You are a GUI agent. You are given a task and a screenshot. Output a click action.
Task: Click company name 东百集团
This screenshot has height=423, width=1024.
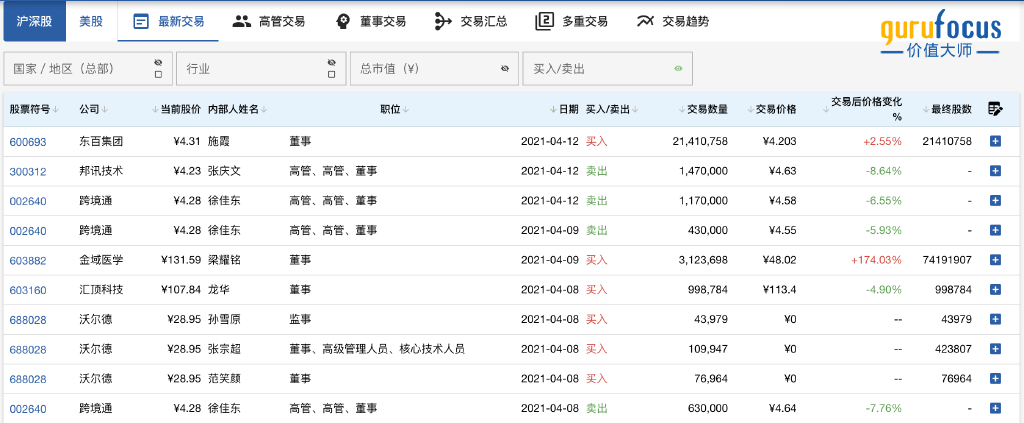coord(101,141)
